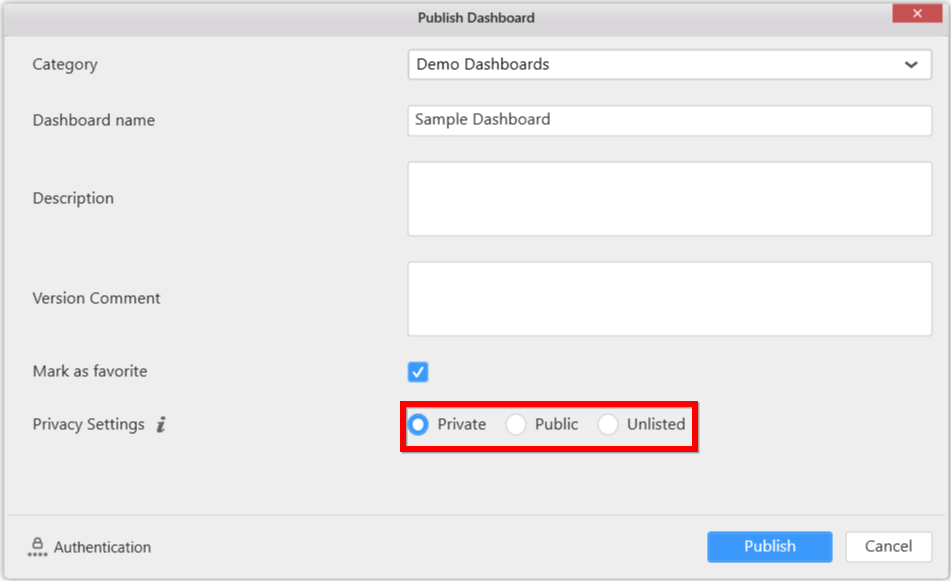Screen dimensions: 951x581
Task: Select the Public privacy option
Action: [516, 424]
